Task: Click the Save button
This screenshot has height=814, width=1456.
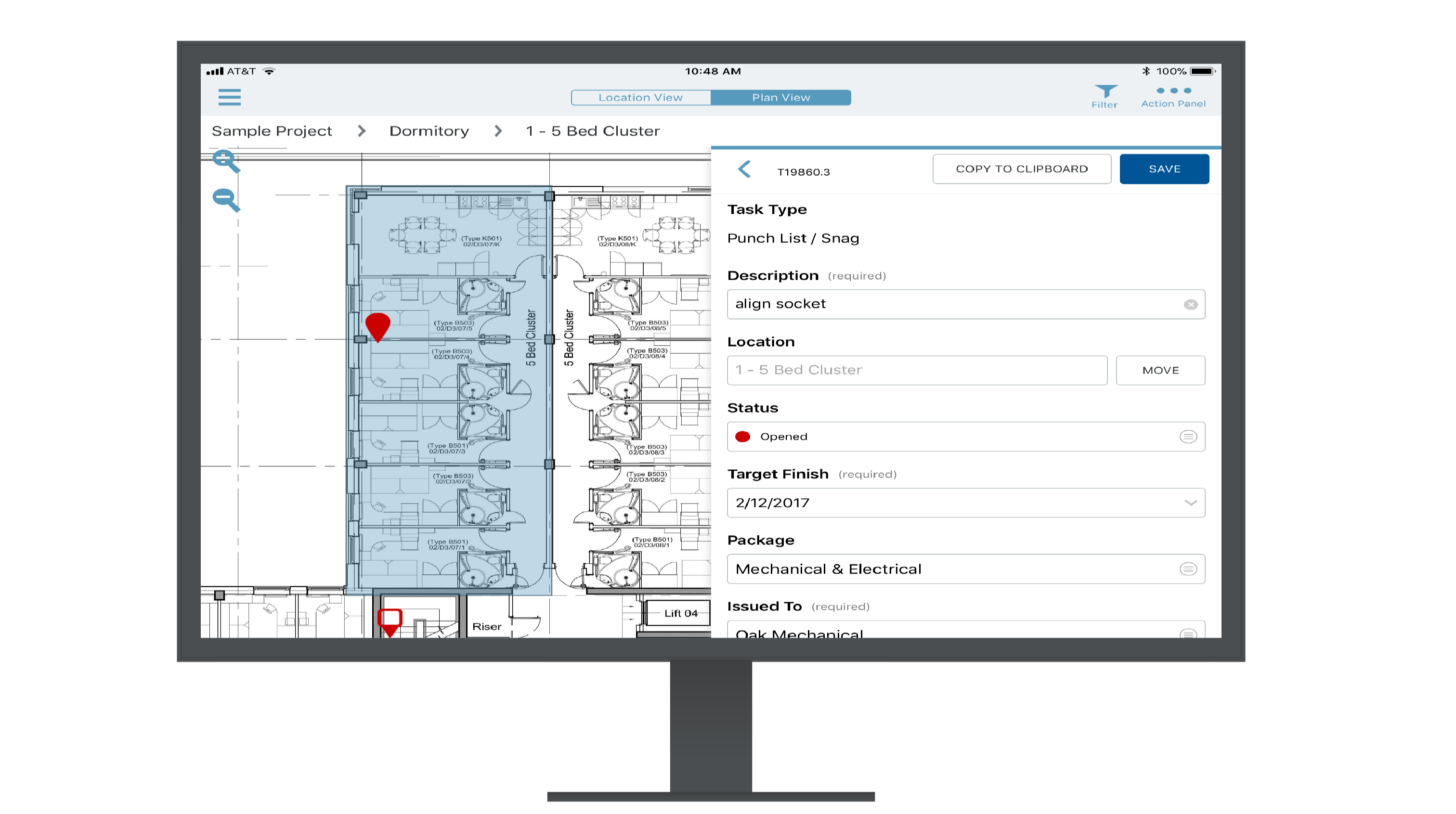Action: click(1164, 169)
